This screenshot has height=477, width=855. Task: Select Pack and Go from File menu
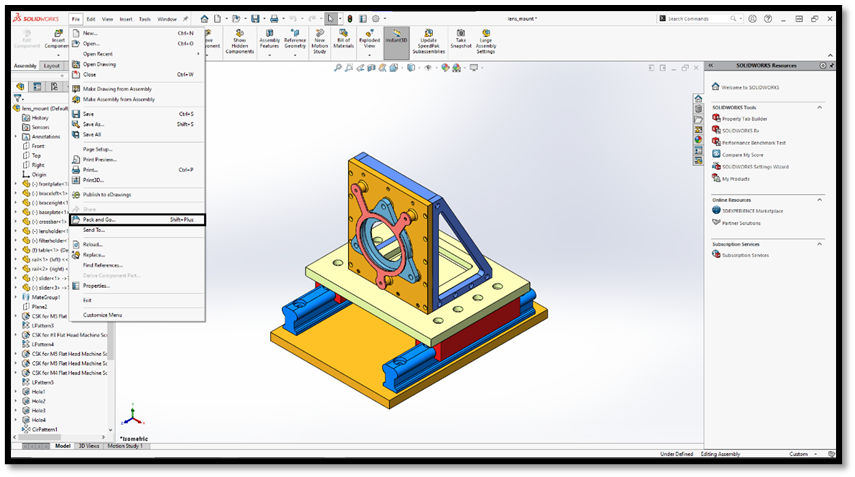pos(99,219)
